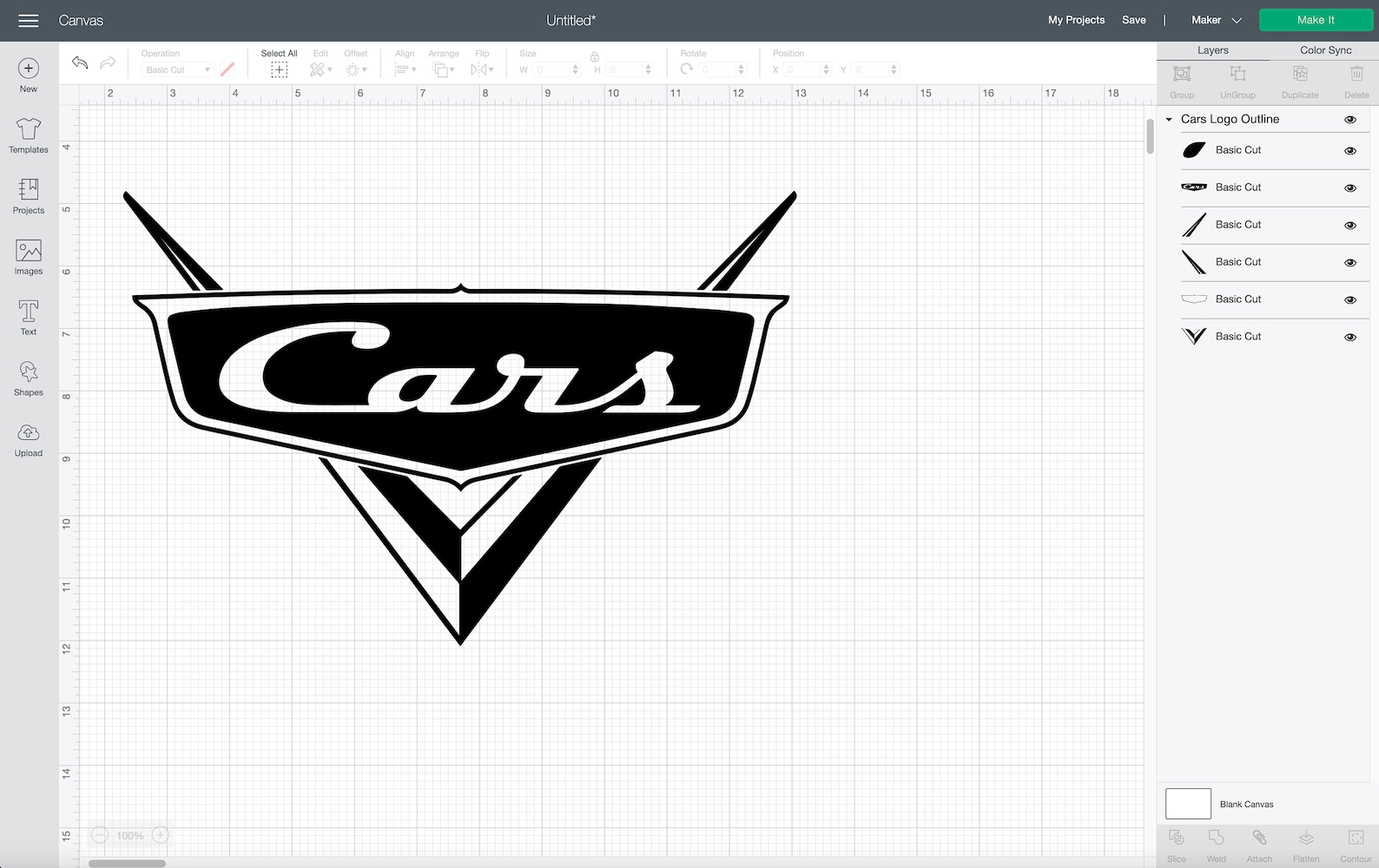Open the Flip dropdown
This screenshot has height=868, width=1379.
pos(480,69)
